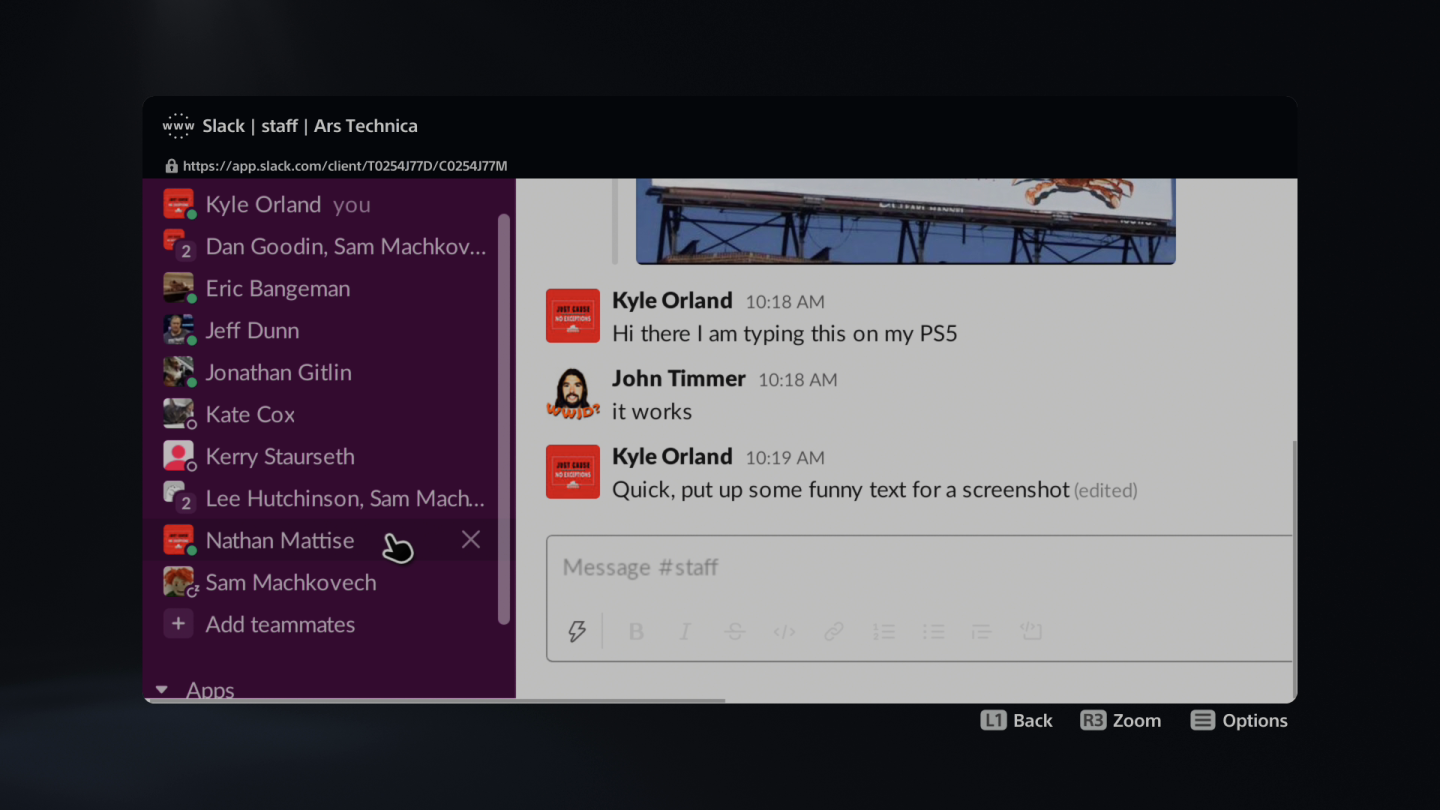Image resolution: width=1440 pixels, height=810 pixels.
Task: Collapse the Apps section
Action: tap(162, 689)
